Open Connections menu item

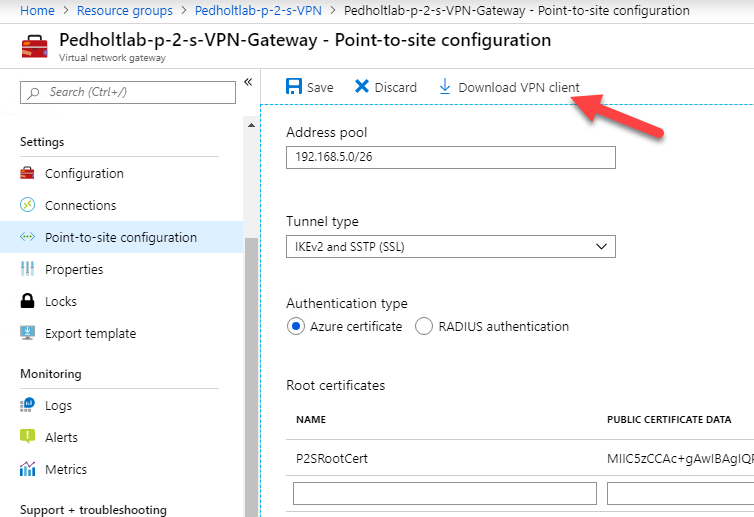pyautogui.click(x=81, y=205)
